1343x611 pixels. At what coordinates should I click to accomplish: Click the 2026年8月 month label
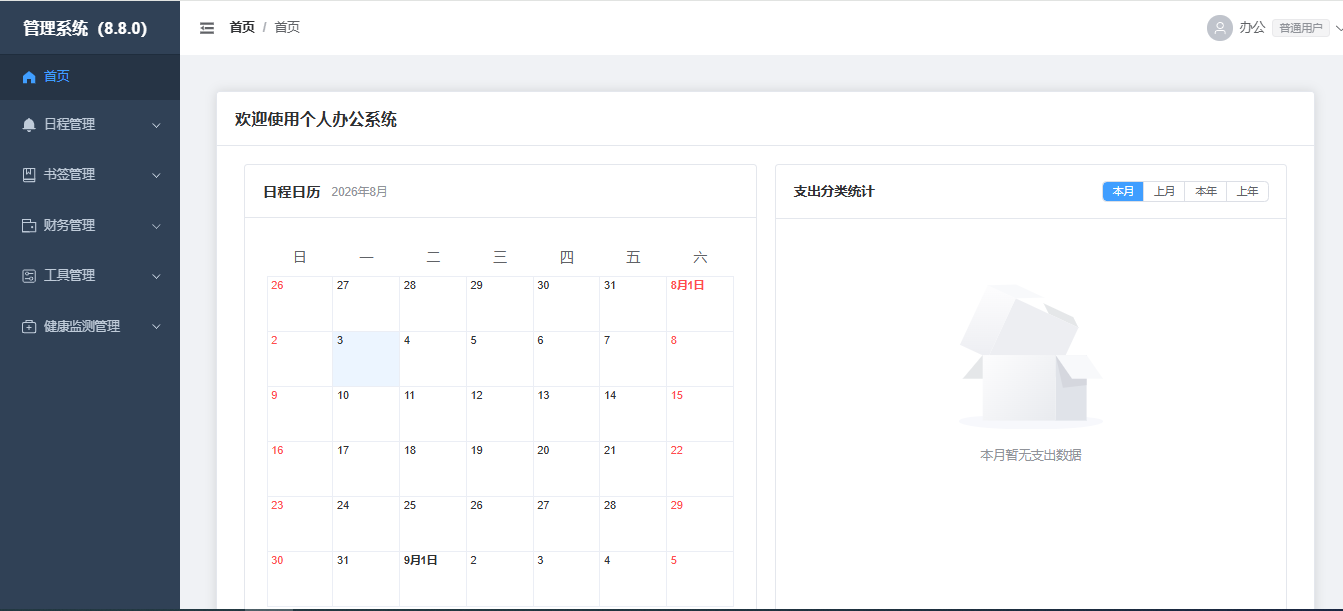(359, 192)
